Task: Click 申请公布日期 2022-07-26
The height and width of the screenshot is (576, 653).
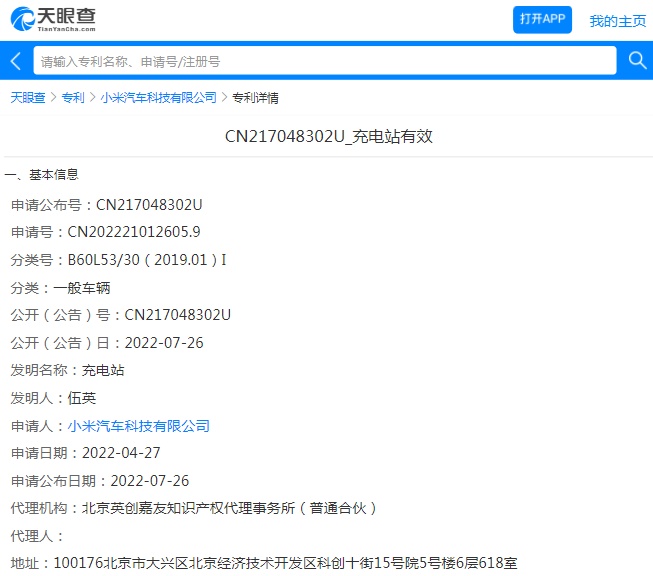Action: click(x=150, y=481)
